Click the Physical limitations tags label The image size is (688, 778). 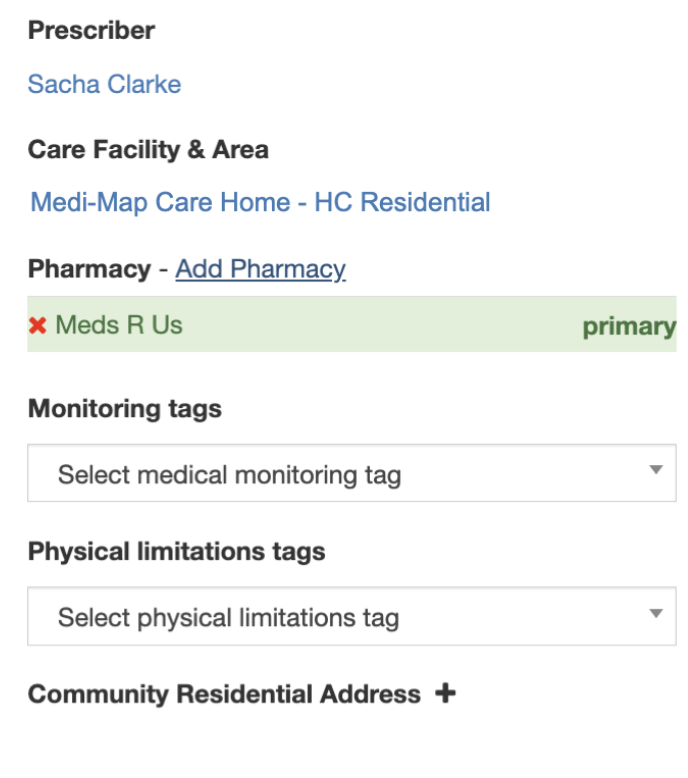[x=176, y=552]
